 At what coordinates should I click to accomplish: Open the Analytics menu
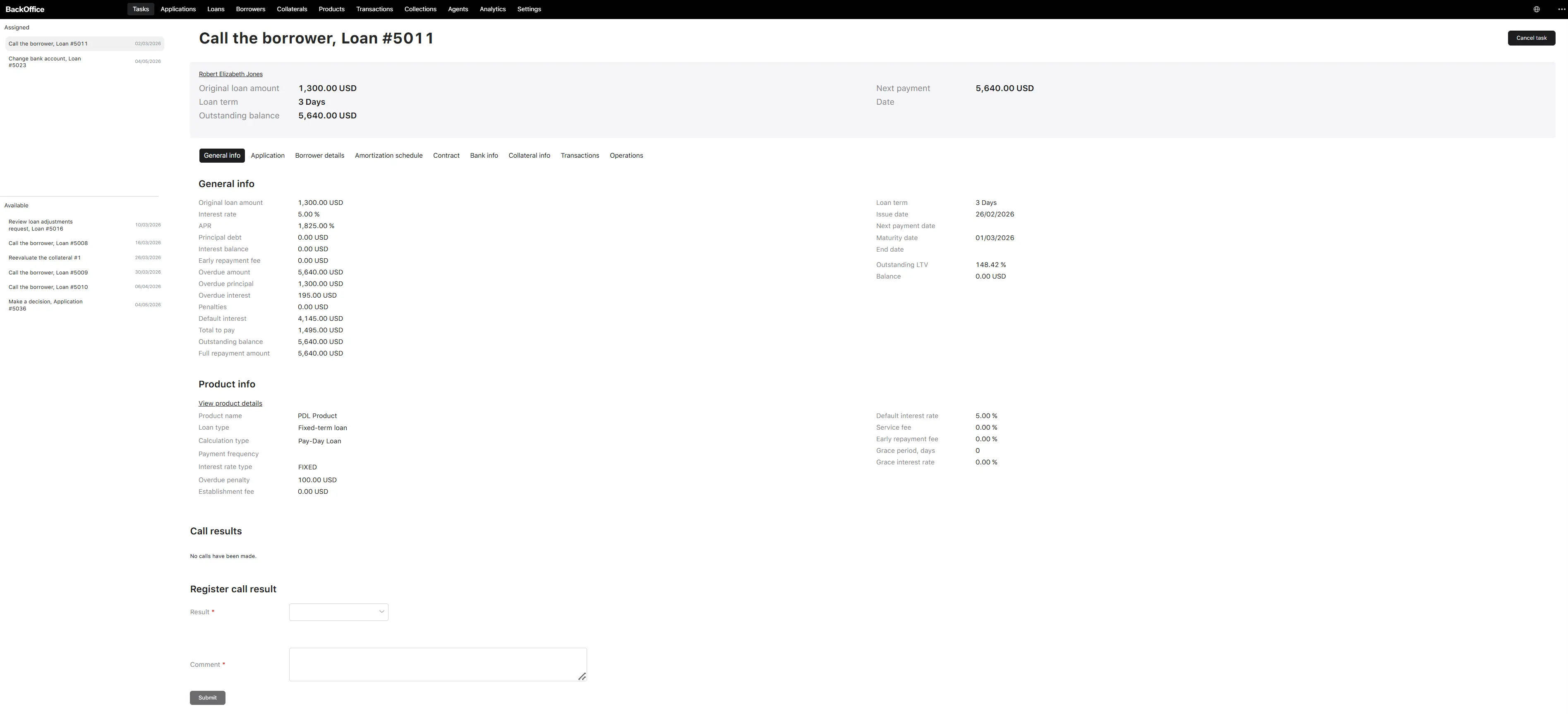click(492, 9)
